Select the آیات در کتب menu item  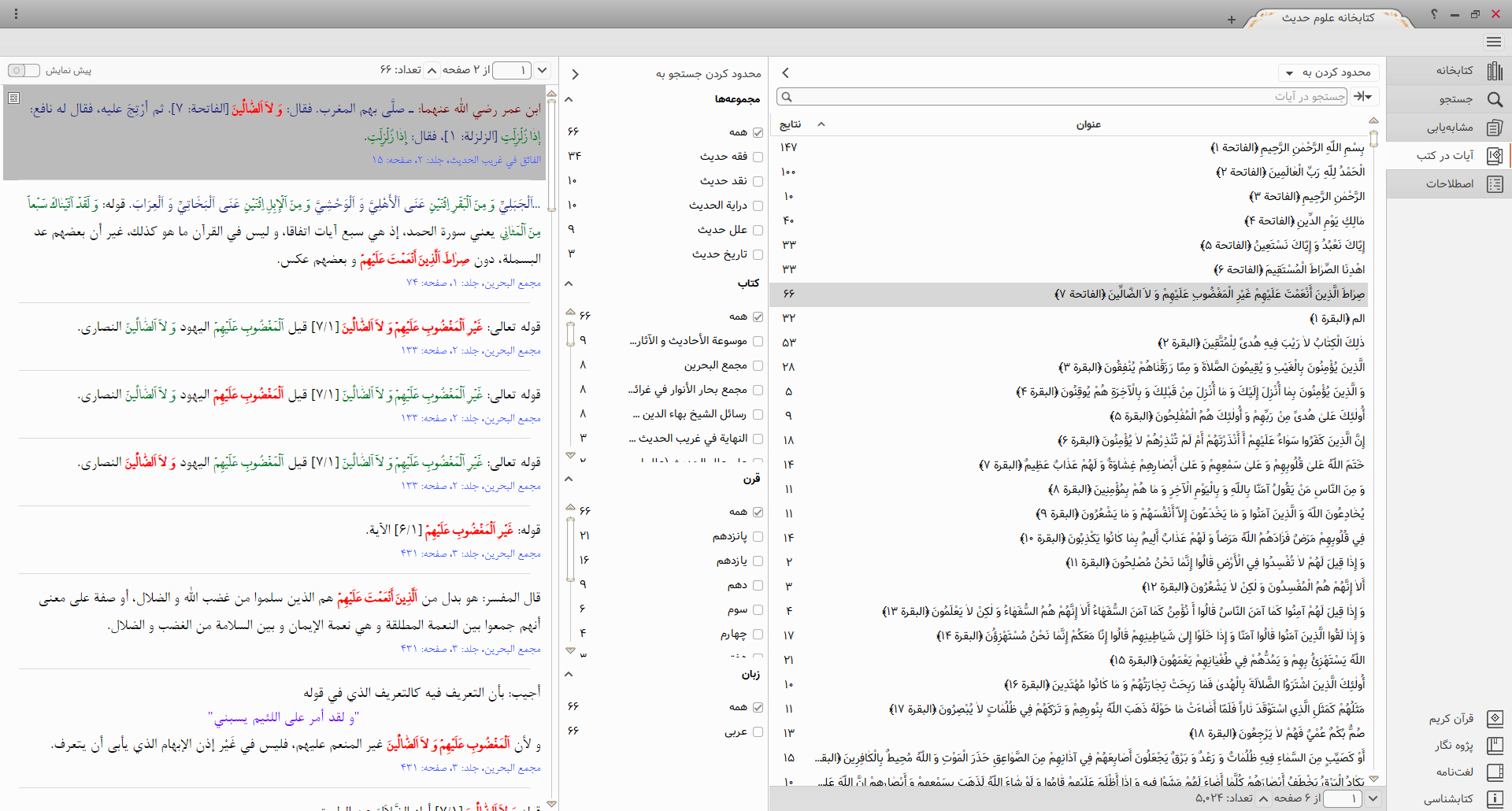click(x=1445, y=156)
